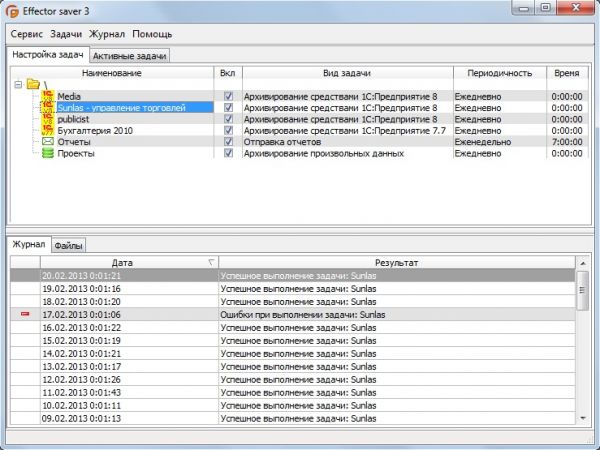Select journal entry 20.02.2013 0:01:21

[293, 276]
